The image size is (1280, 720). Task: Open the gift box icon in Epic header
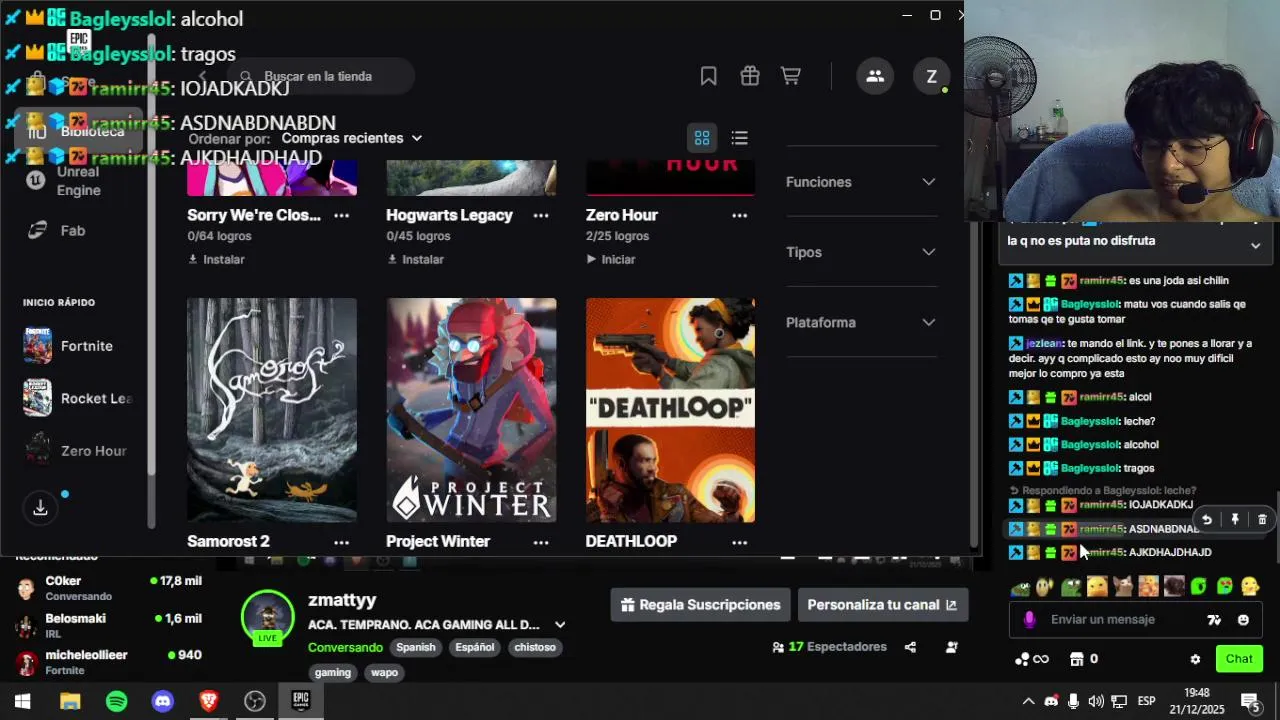750,76
